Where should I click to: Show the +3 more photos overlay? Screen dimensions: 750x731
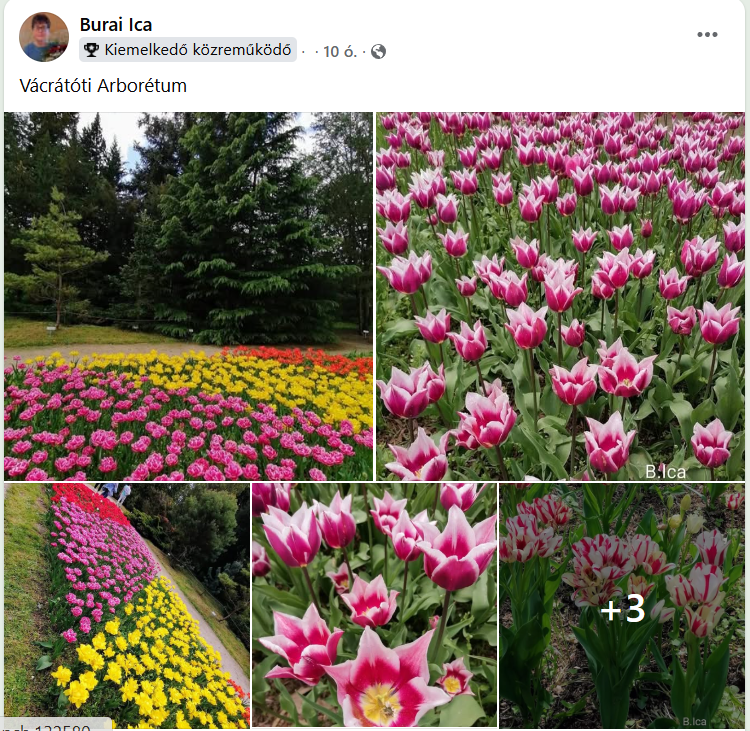[622, 609]
